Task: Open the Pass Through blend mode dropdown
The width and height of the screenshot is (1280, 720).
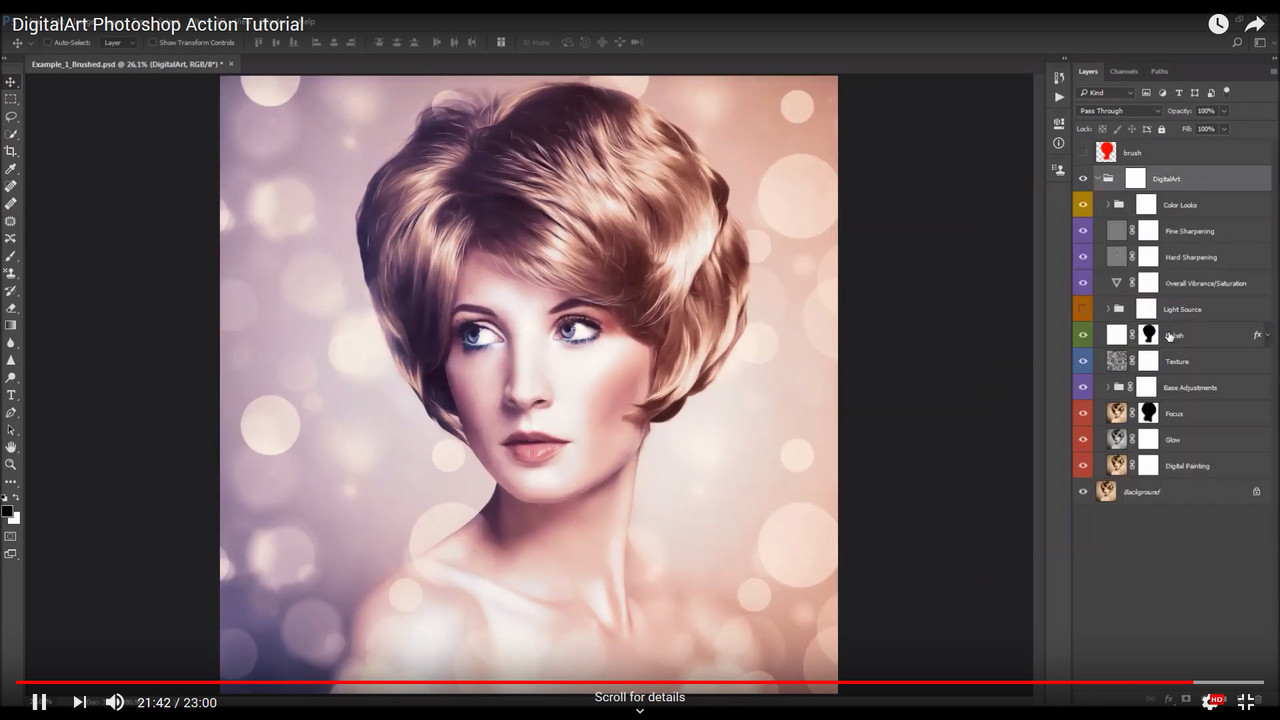Action: click(x=1119, y=111)
